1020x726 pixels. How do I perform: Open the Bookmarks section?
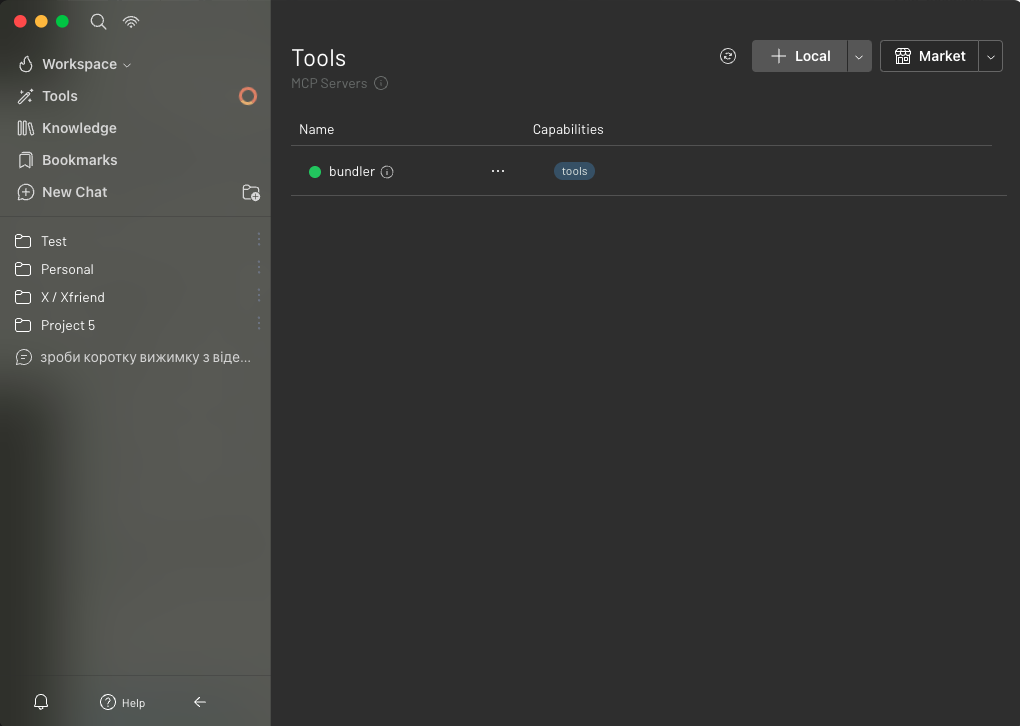79,160
